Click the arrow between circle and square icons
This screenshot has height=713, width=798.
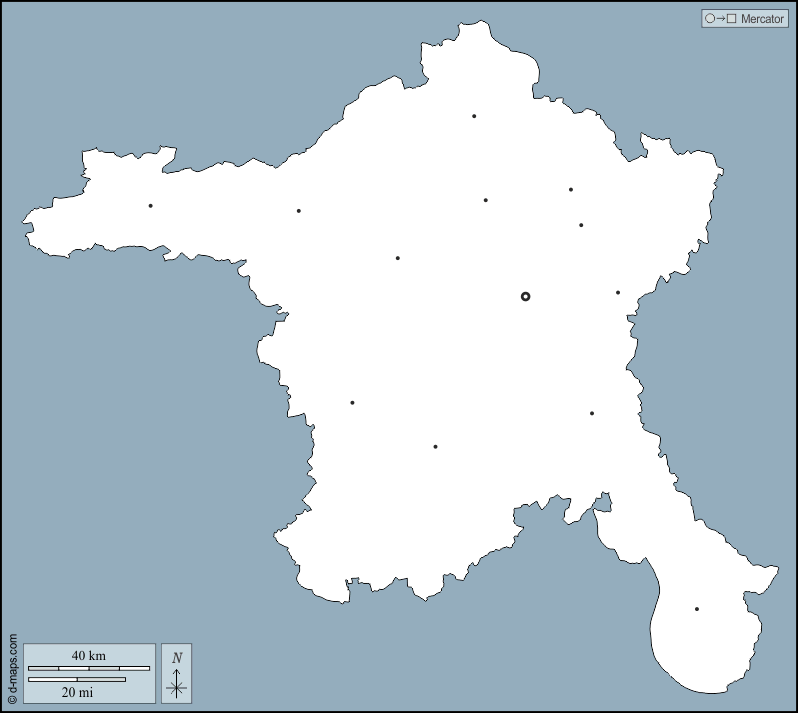pyautogui.click(x=721, y=19)
